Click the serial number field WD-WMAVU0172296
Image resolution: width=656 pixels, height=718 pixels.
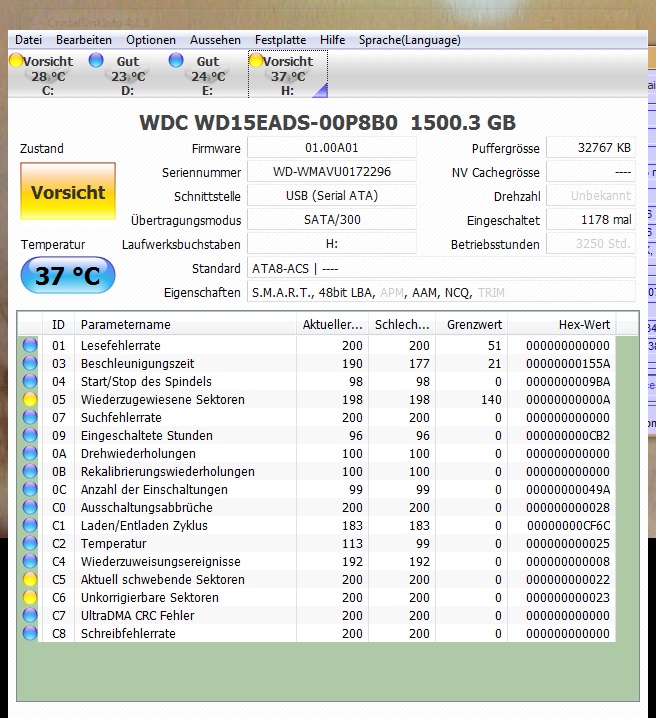pos(332,172)
